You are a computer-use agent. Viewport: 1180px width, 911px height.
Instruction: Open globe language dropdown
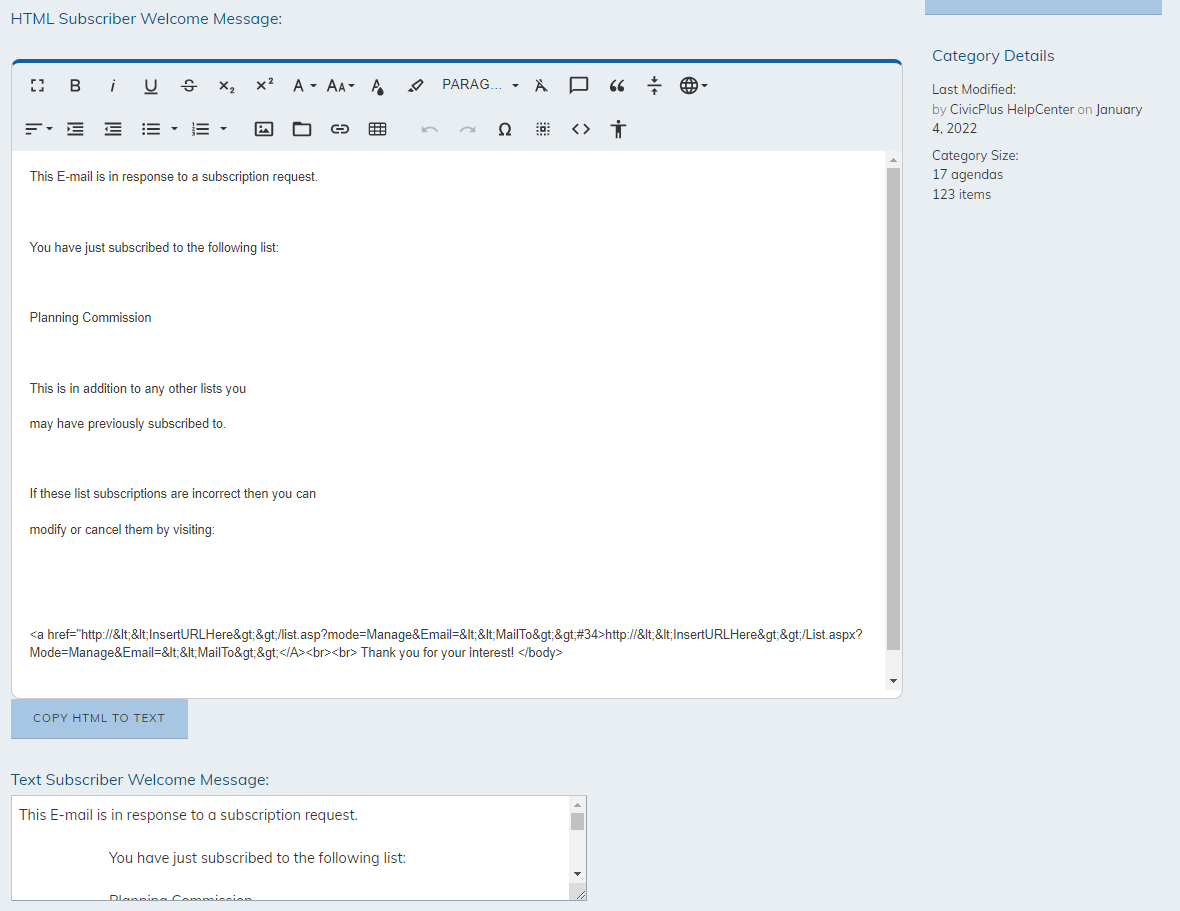(x=693, y=86)
